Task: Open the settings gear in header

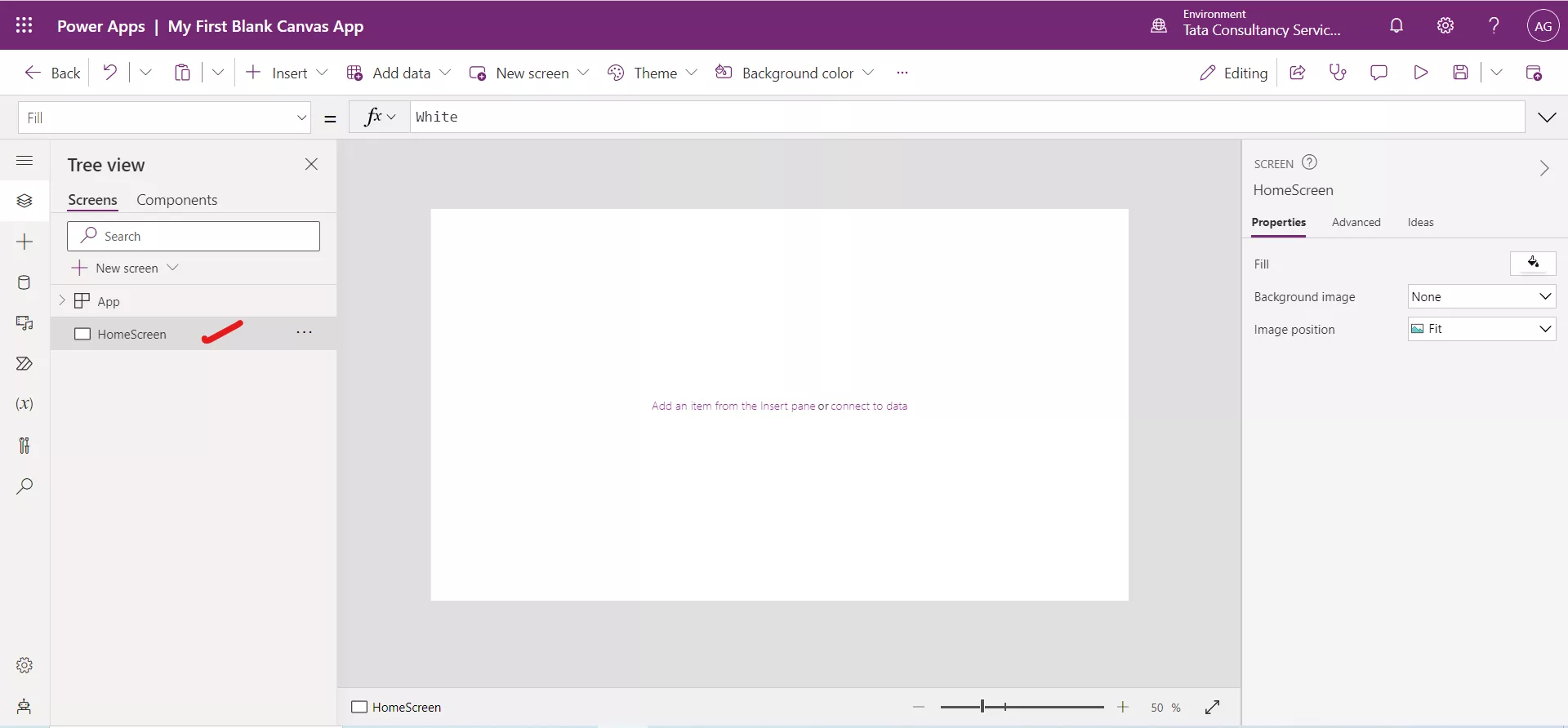Action: [1445, 25]
